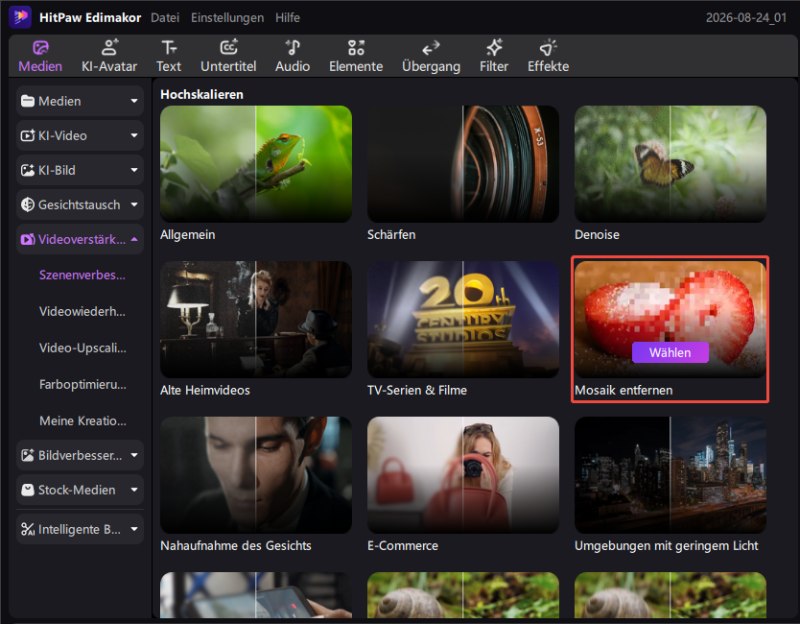800x624 pixels.
Task: Click the Mosaik entfernen label
Action: pyautogui.click(x=623, y=390)
